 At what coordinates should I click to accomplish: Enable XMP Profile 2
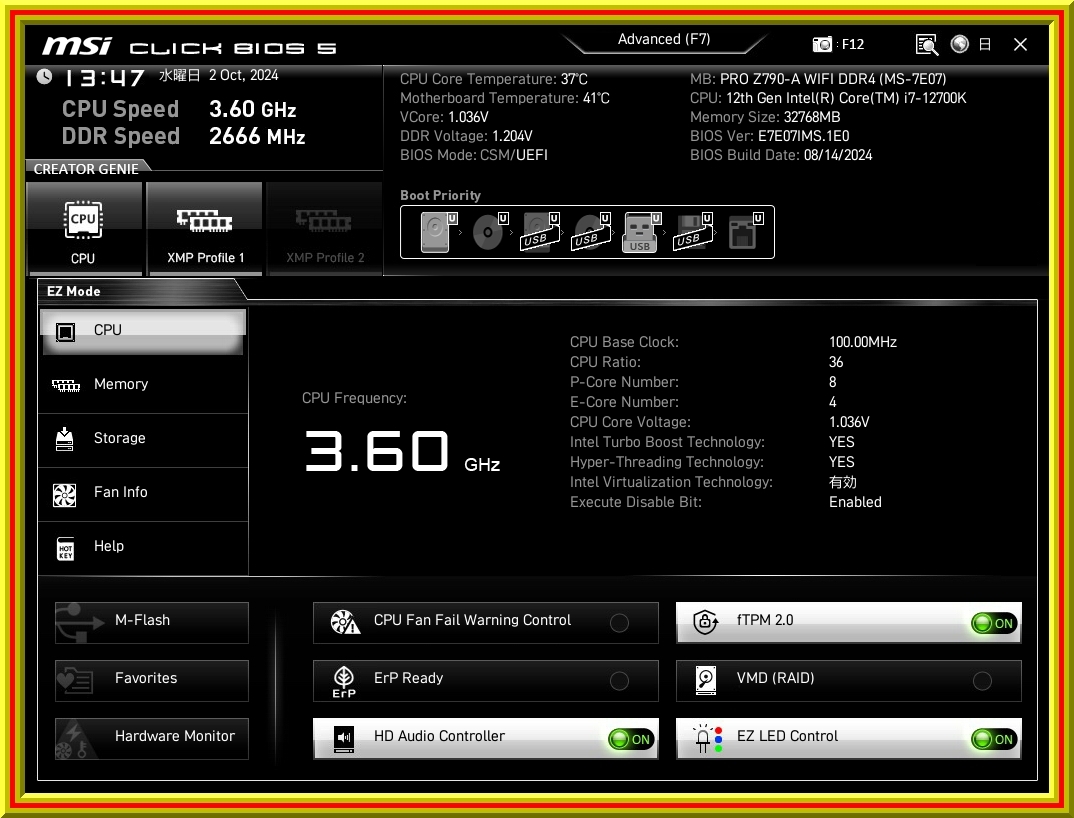pos(325,230)
